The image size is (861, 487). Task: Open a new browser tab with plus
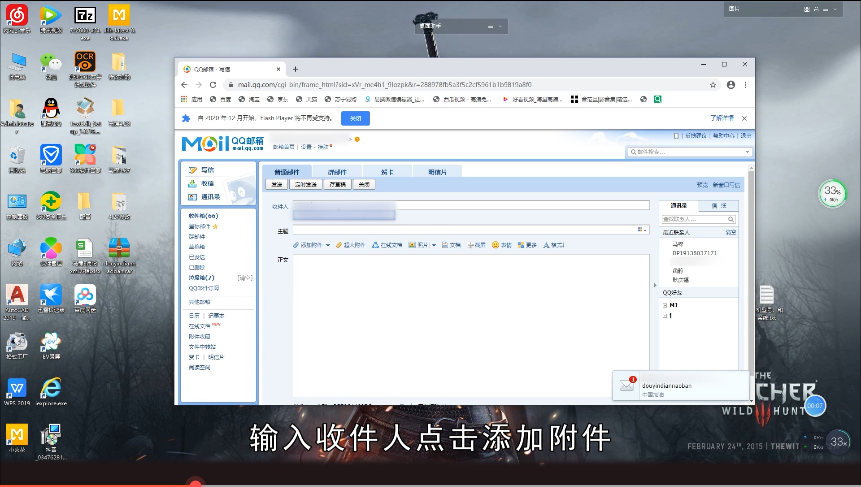(x=295, y=69)
